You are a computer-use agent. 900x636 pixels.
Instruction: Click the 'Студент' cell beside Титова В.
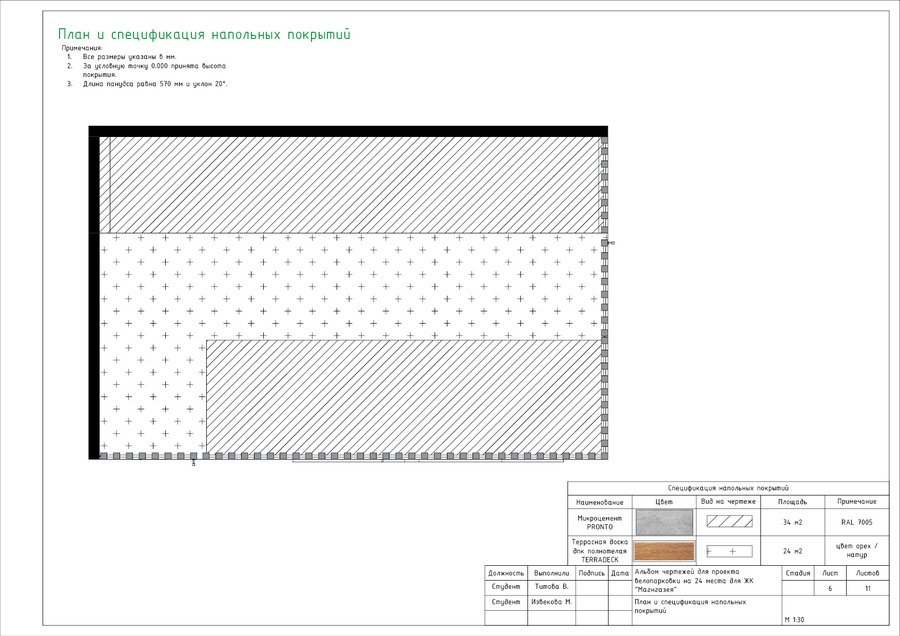point(506,587)
